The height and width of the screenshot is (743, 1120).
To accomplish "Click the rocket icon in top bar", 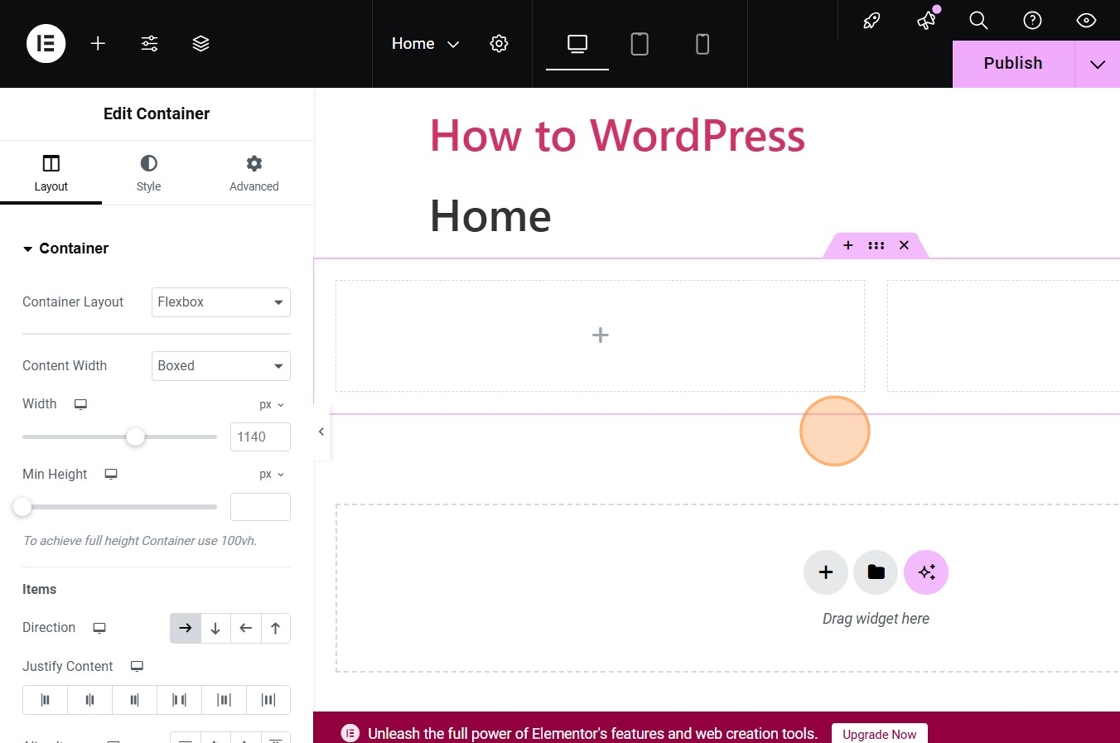I will pyautogui.click(x=871, y=20).
